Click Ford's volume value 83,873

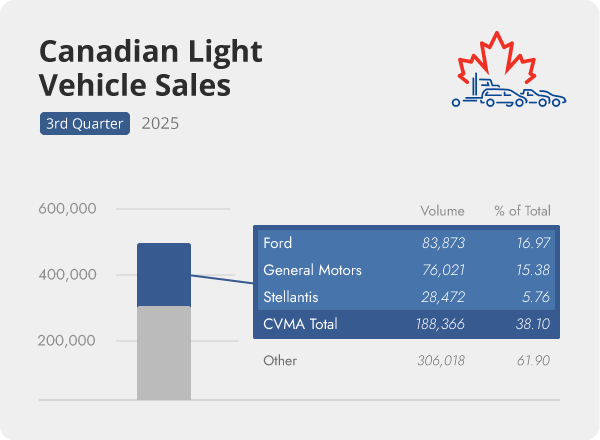(441, 243)
